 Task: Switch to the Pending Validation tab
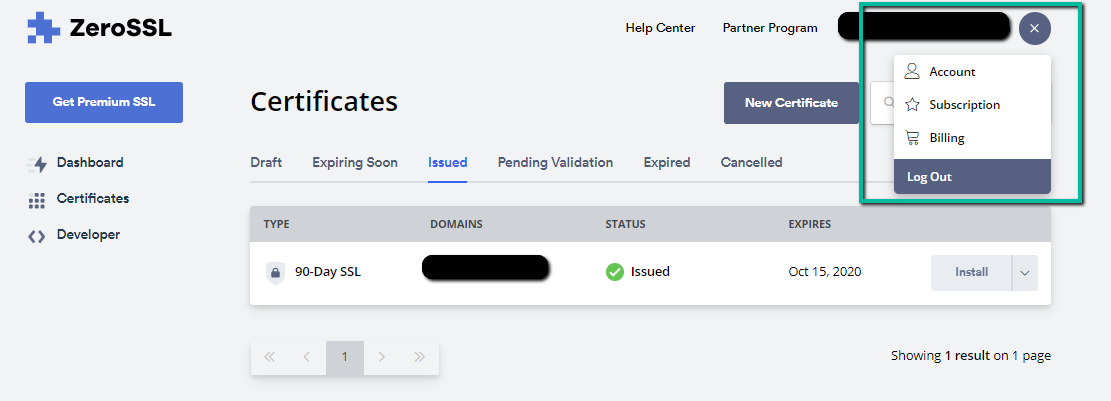click(556, 162)
